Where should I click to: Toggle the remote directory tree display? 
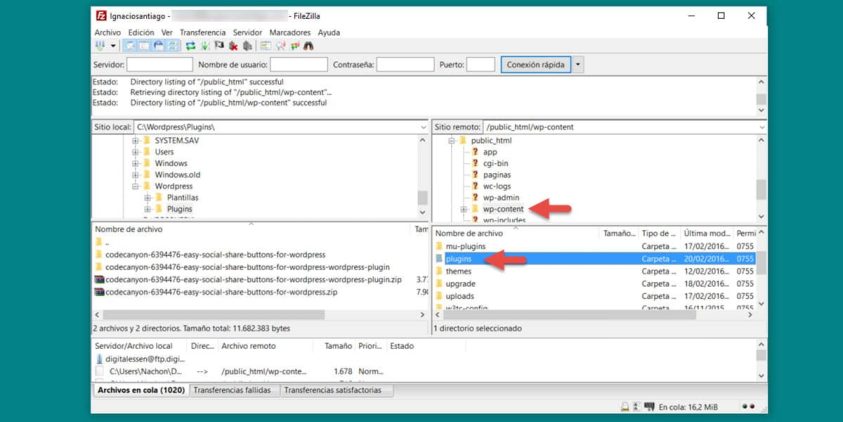coord(159,46)
